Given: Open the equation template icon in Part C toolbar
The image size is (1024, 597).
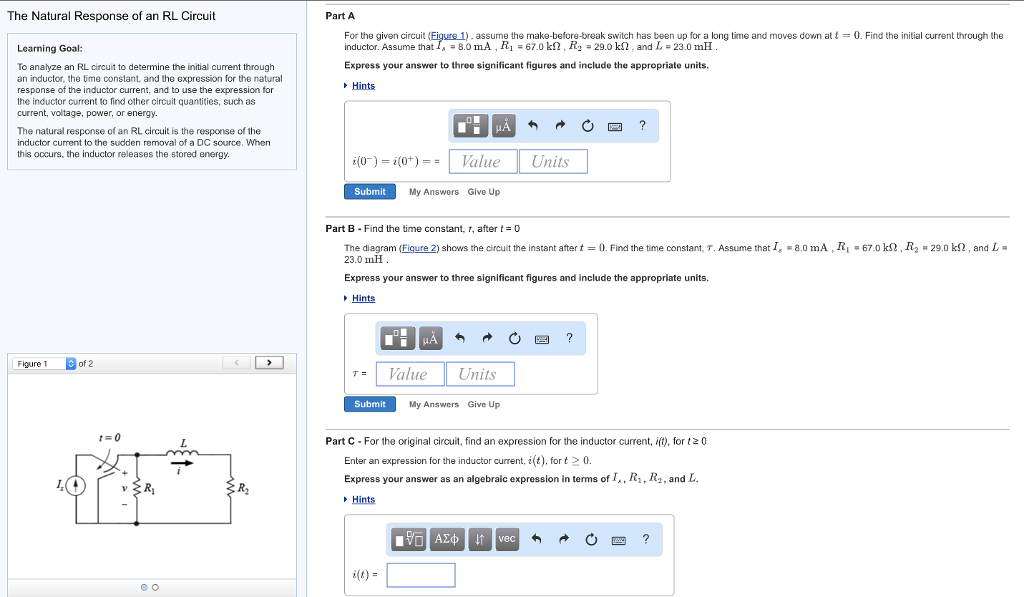Looking at the screenshot, I should [x=410, y=539].
